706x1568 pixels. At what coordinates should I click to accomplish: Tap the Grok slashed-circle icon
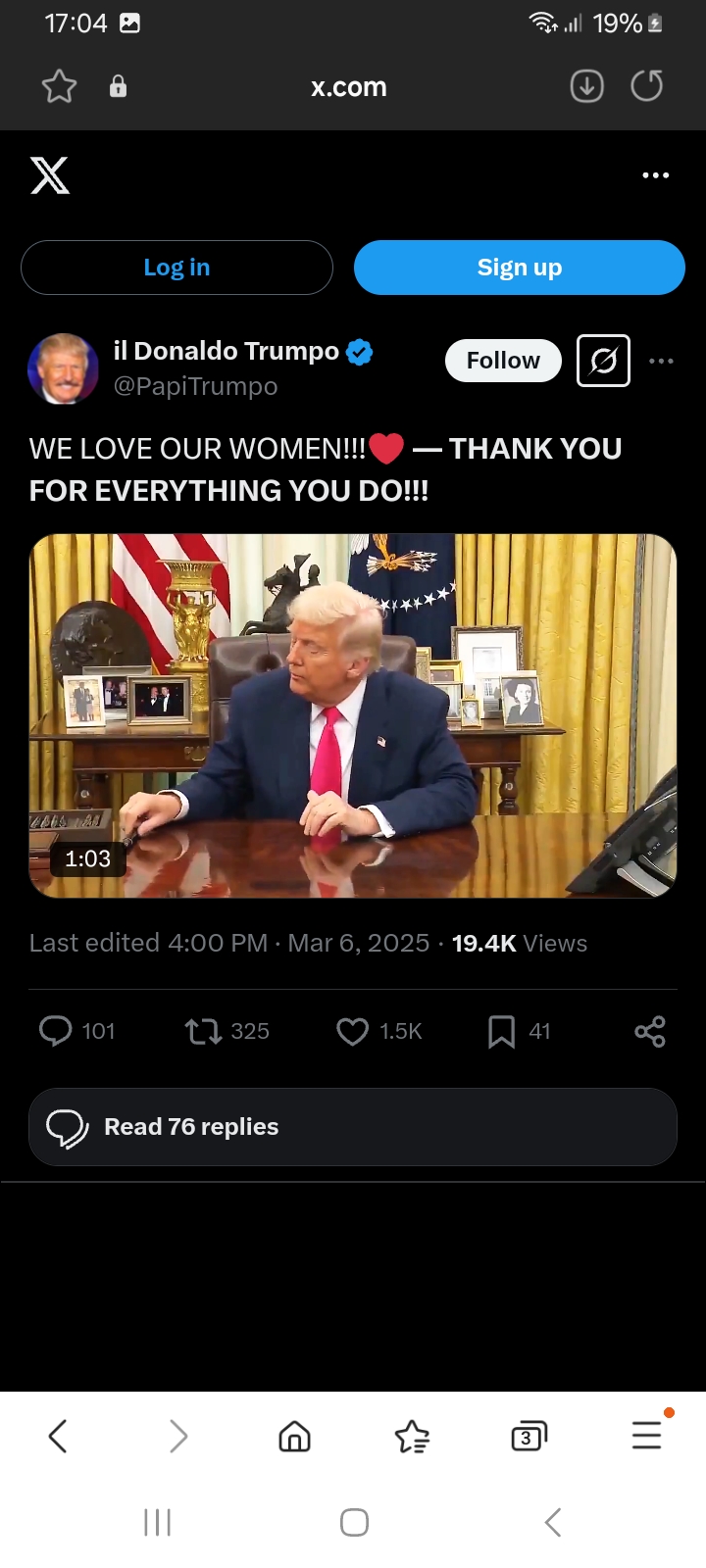(603, 361)
